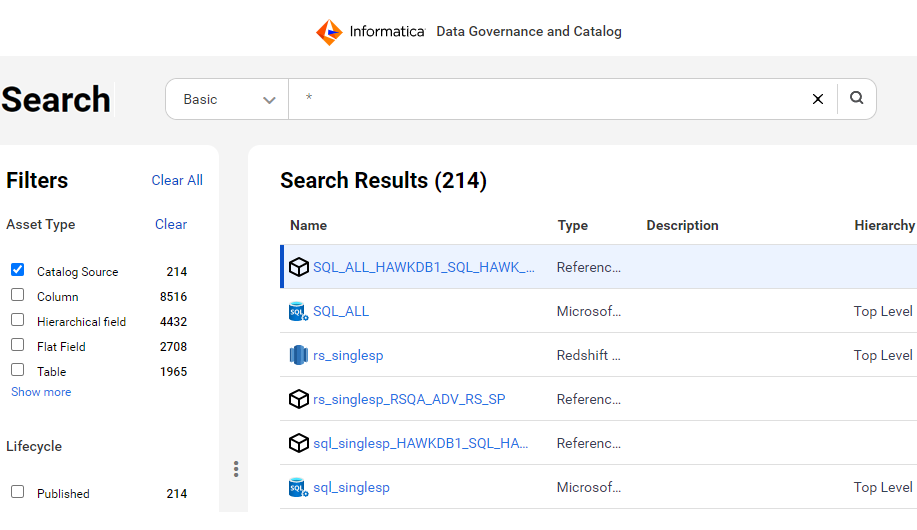Open rs_singlesp_RSQA_ADV_RS_SP result link
Viewport: 917px width, 530px height.
pos(409,400)
